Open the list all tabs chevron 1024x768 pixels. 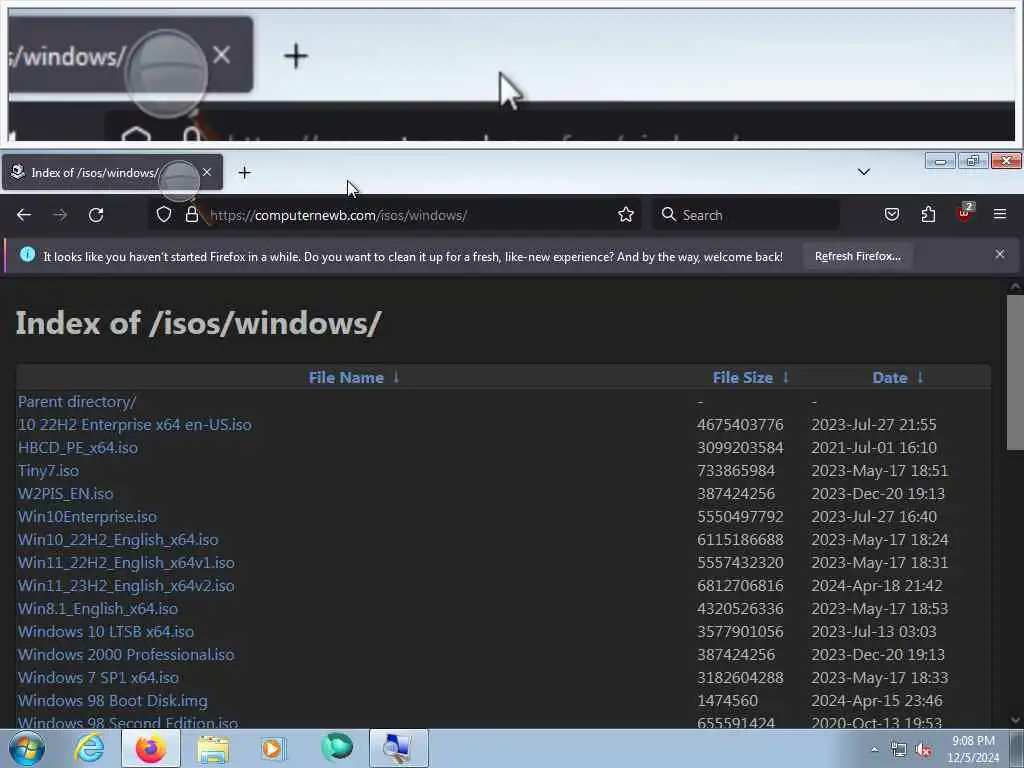point(863,172)
